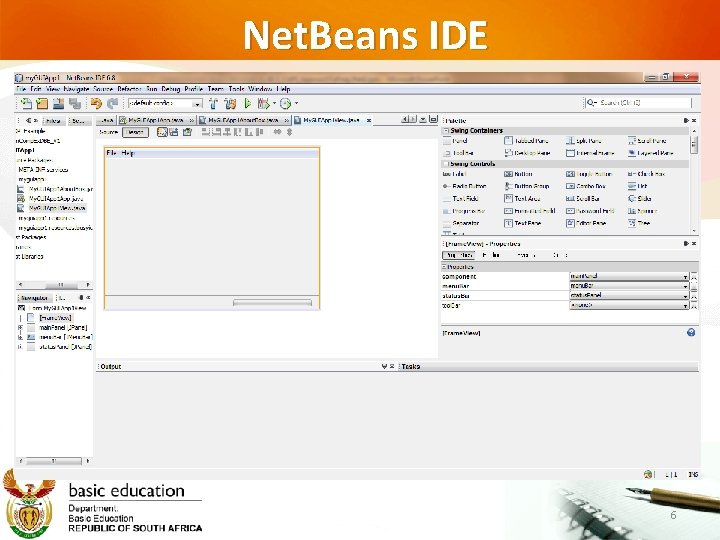
Task: Click the Build Main Project hammer icon
Action: point(213,103)
